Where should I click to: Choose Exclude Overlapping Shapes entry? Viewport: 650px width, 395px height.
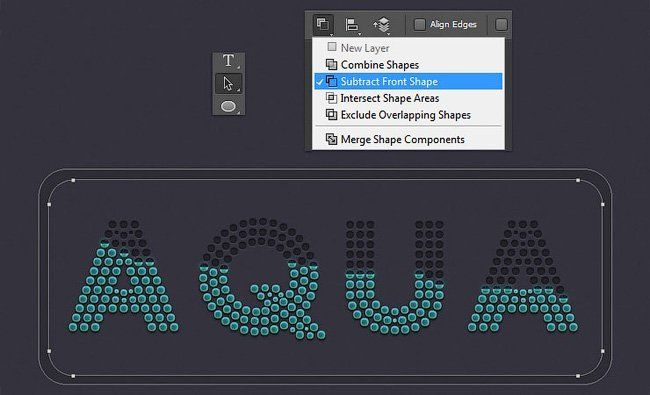(x=408, y=115)
